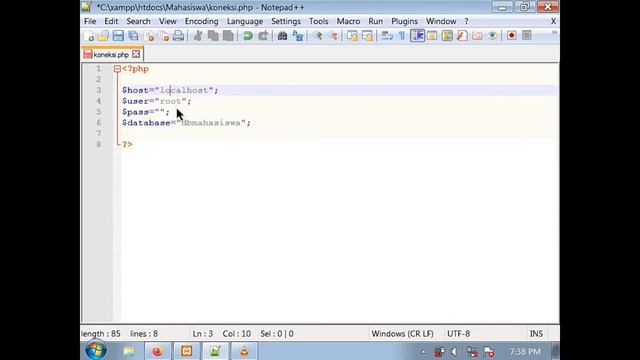Image resolution: width=640 pixels, height=360 pixels.
Task: Click the Stop Recording toolbar icon
Action: point(527,36)
